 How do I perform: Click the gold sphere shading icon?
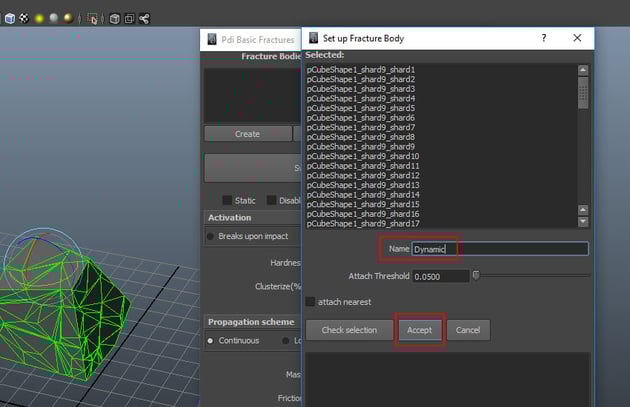pos(68,18)
